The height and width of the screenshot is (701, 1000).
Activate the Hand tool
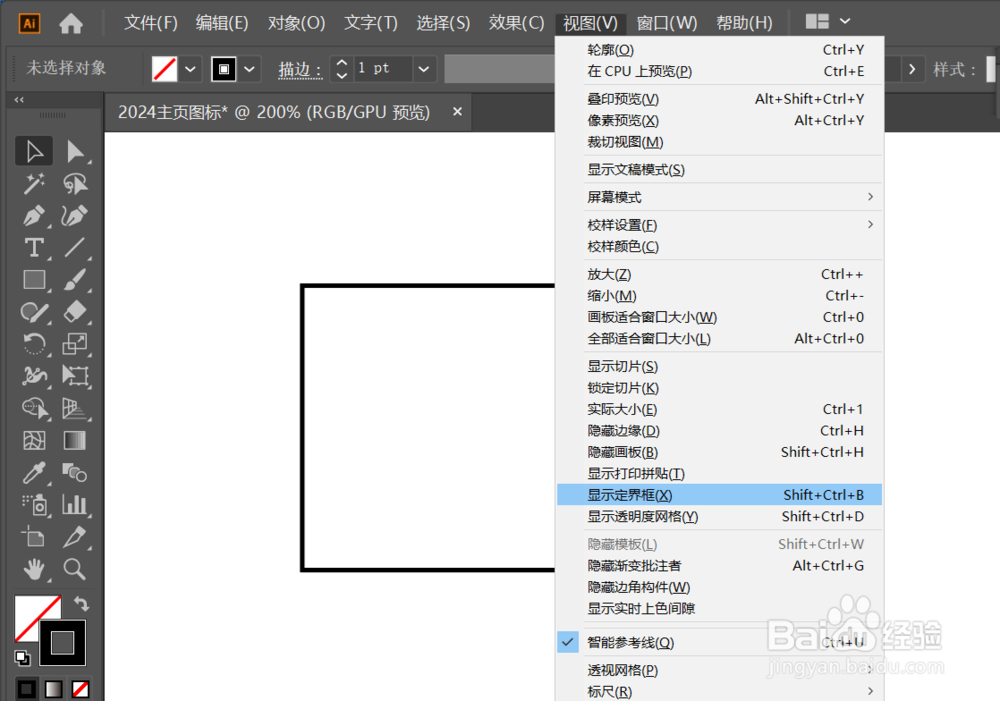(x=34, y=569)
